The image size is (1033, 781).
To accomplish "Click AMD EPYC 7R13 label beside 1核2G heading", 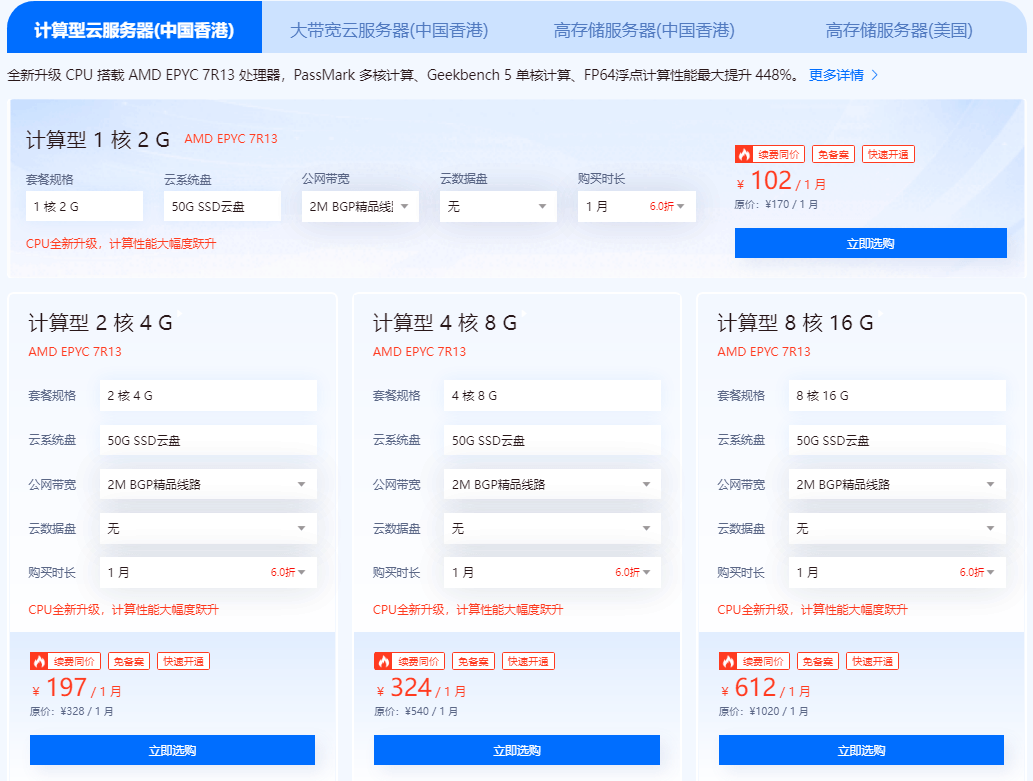I will click(x=231, y=139).
